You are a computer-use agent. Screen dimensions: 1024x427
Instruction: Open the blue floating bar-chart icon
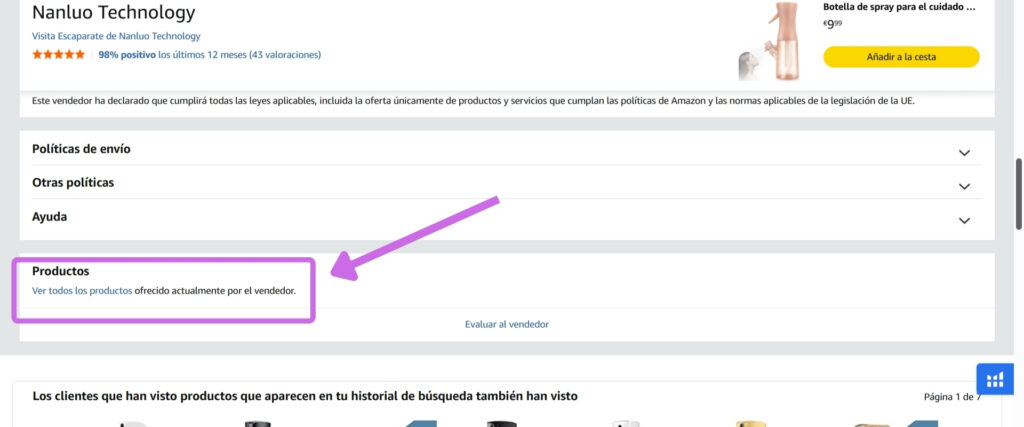[995, 379]
